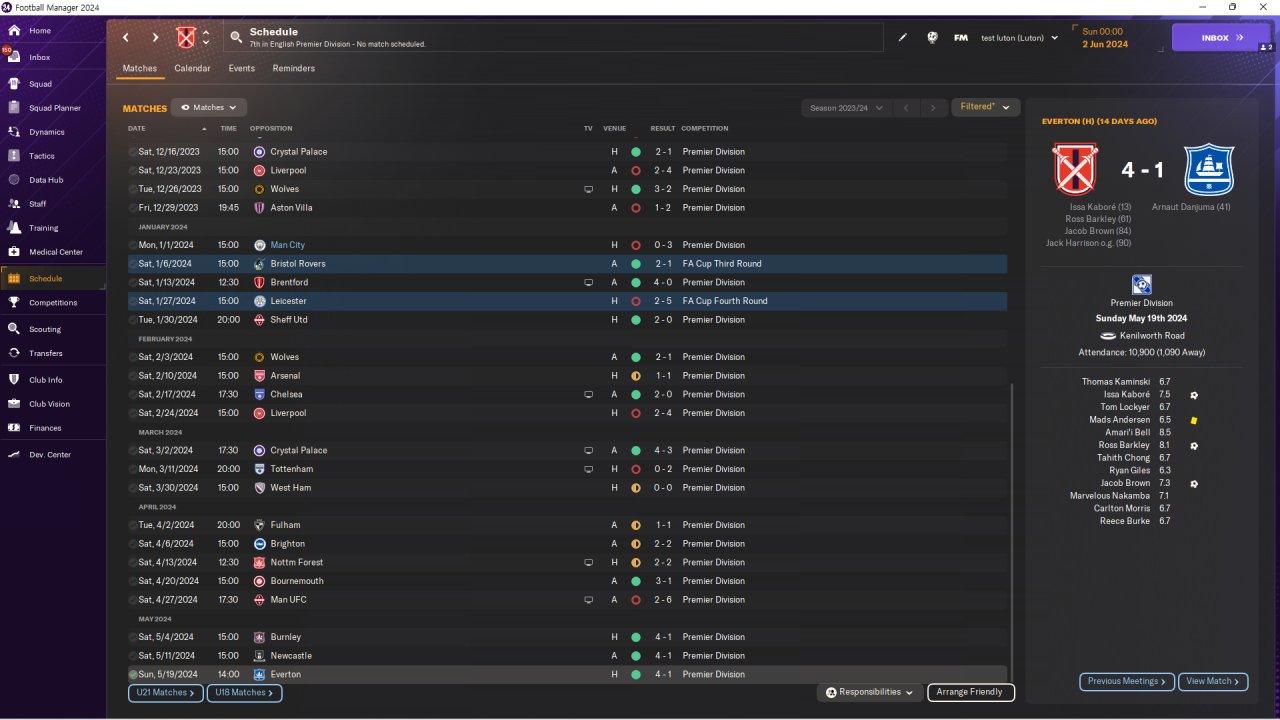Click the search magnifier beside Schedule
1280x720 pixels.
tap(236, 38)
